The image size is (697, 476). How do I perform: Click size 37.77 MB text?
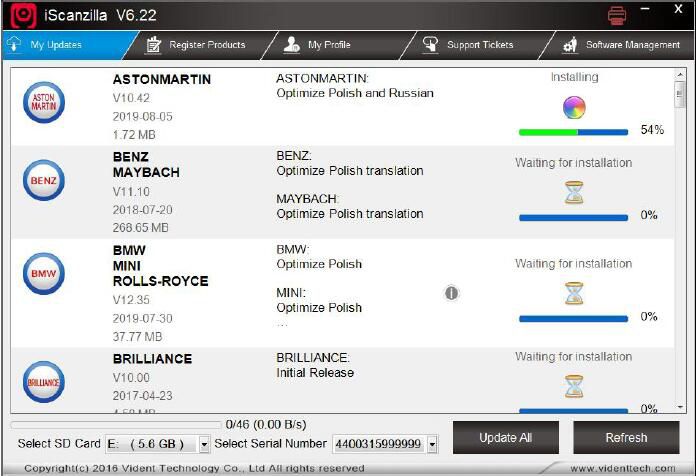coord(137,336)
